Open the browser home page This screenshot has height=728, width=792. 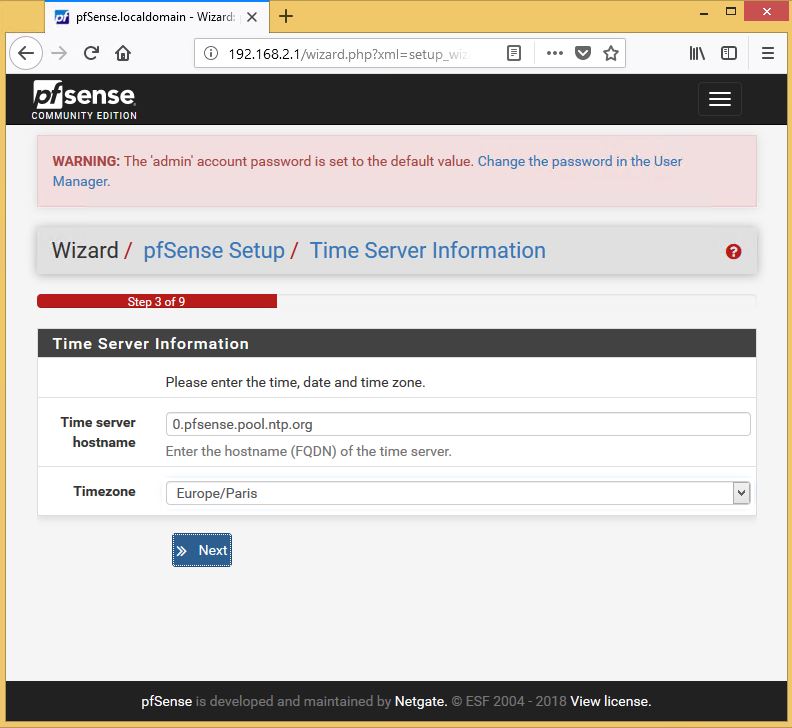tap(123, 53)
